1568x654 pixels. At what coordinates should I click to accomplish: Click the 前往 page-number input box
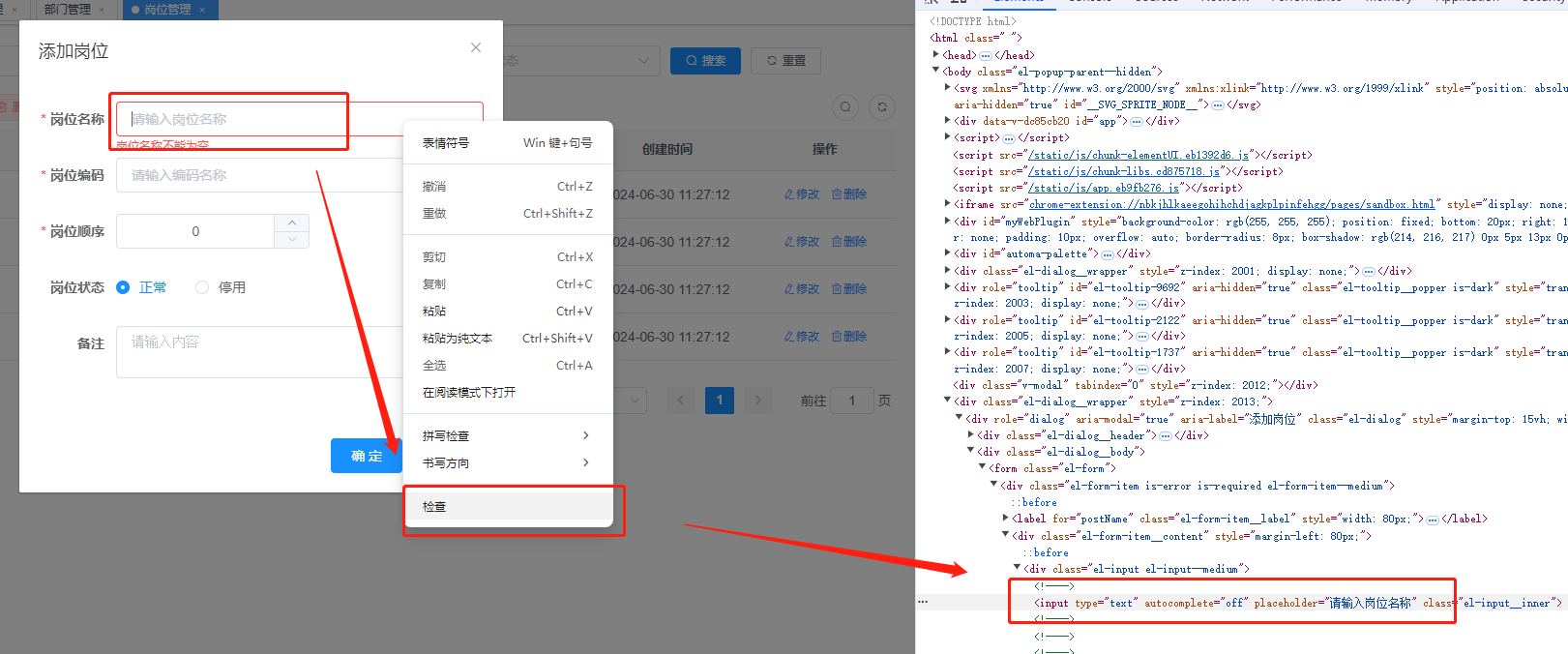[852, 401]
